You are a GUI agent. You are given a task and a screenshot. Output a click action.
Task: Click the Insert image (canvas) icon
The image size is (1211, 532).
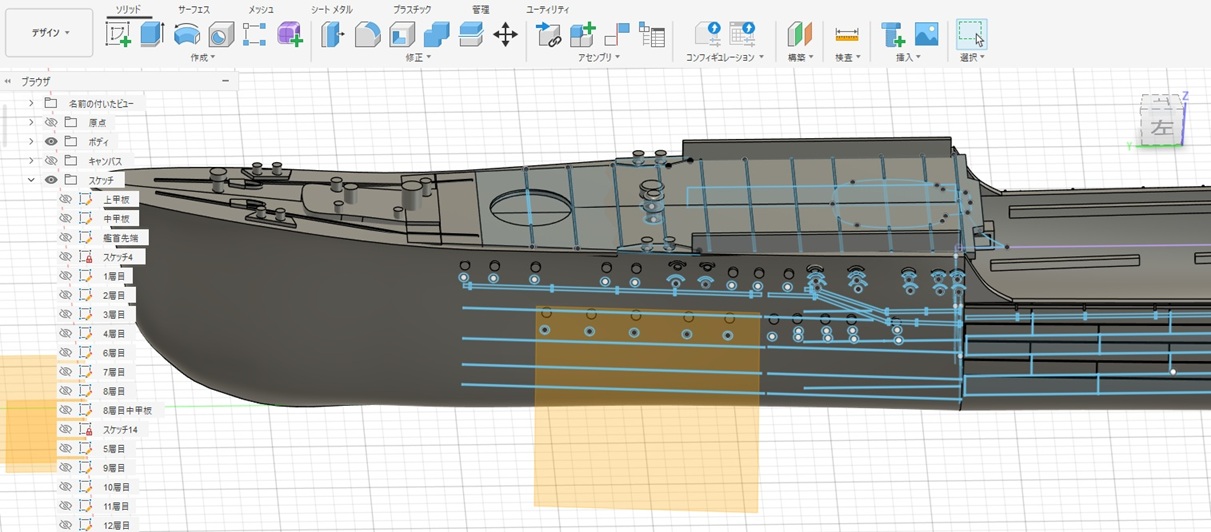(x=926, y=35)
